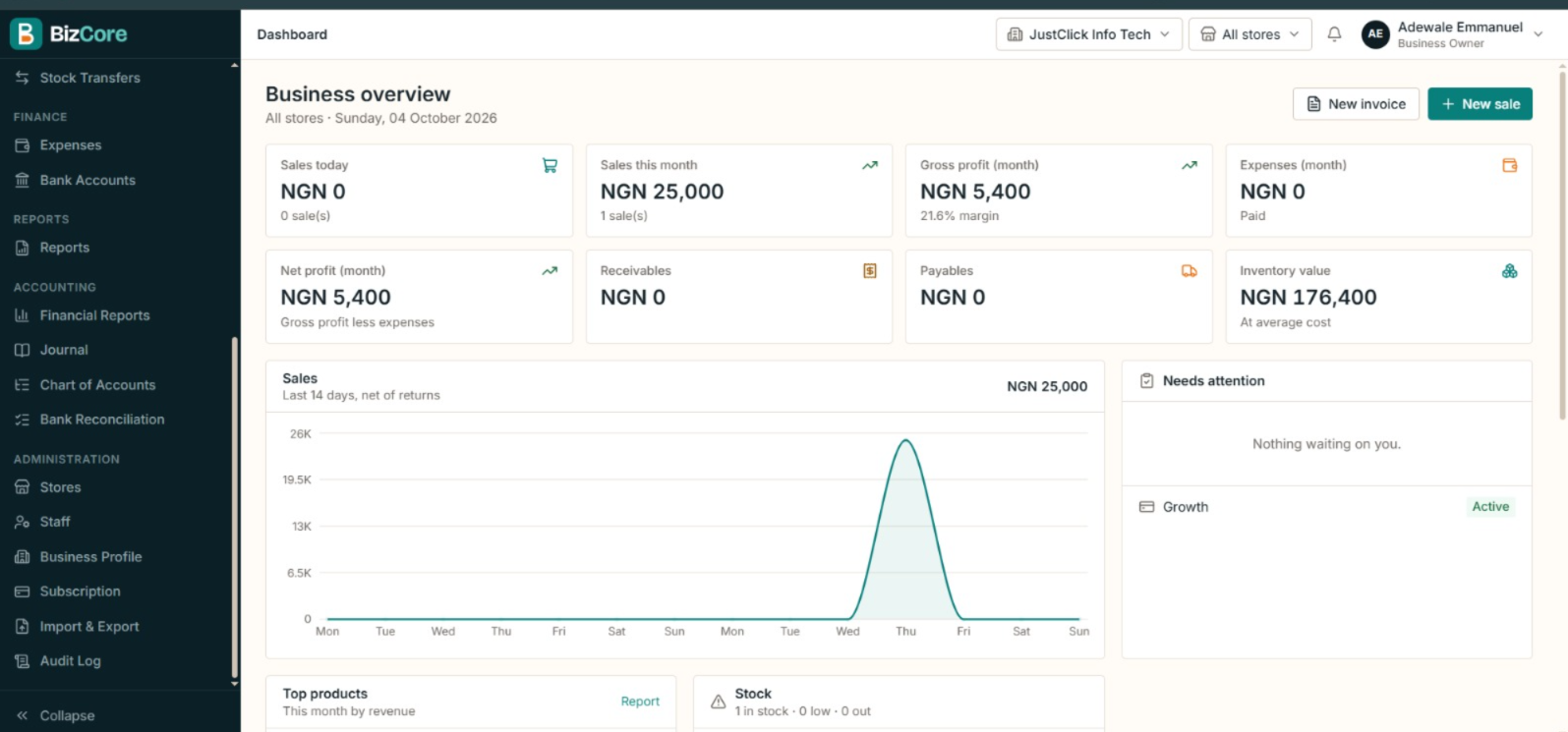Click the Inventory value boxes icon
Image resolution: width=1568 pixels, height=732 pixels.
[1510, 271]
